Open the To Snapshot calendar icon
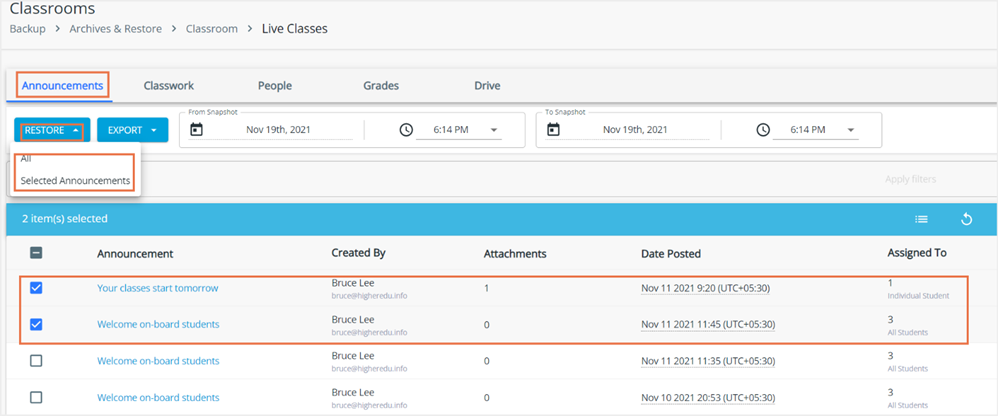The height and width of the screenshot is (416, 998). click(x=554, y=130)
